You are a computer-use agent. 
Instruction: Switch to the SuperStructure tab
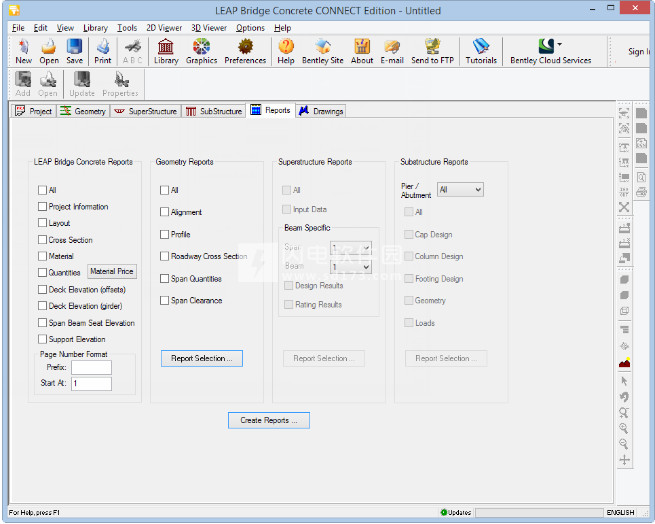146,111
